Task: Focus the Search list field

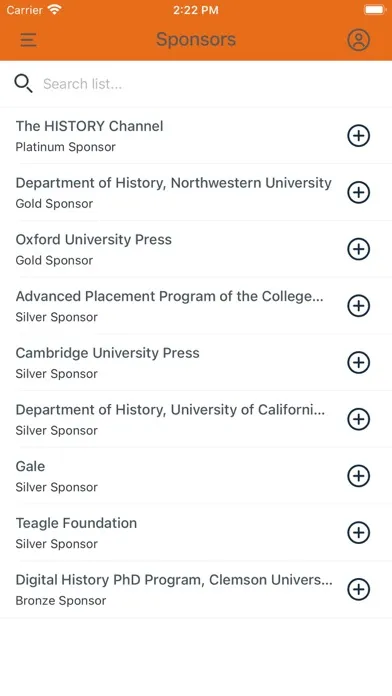Action: point(209,84)
